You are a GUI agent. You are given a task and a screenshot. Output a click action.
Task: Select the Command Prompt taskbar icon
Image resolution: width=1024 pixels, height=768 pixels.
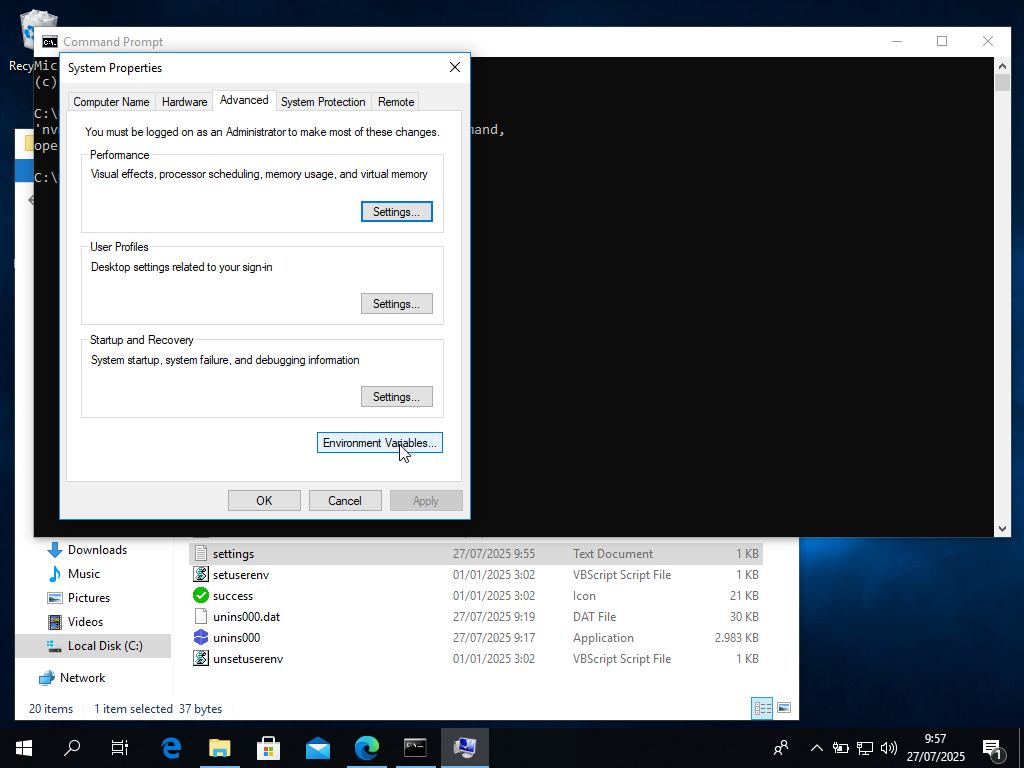point(415,747)
